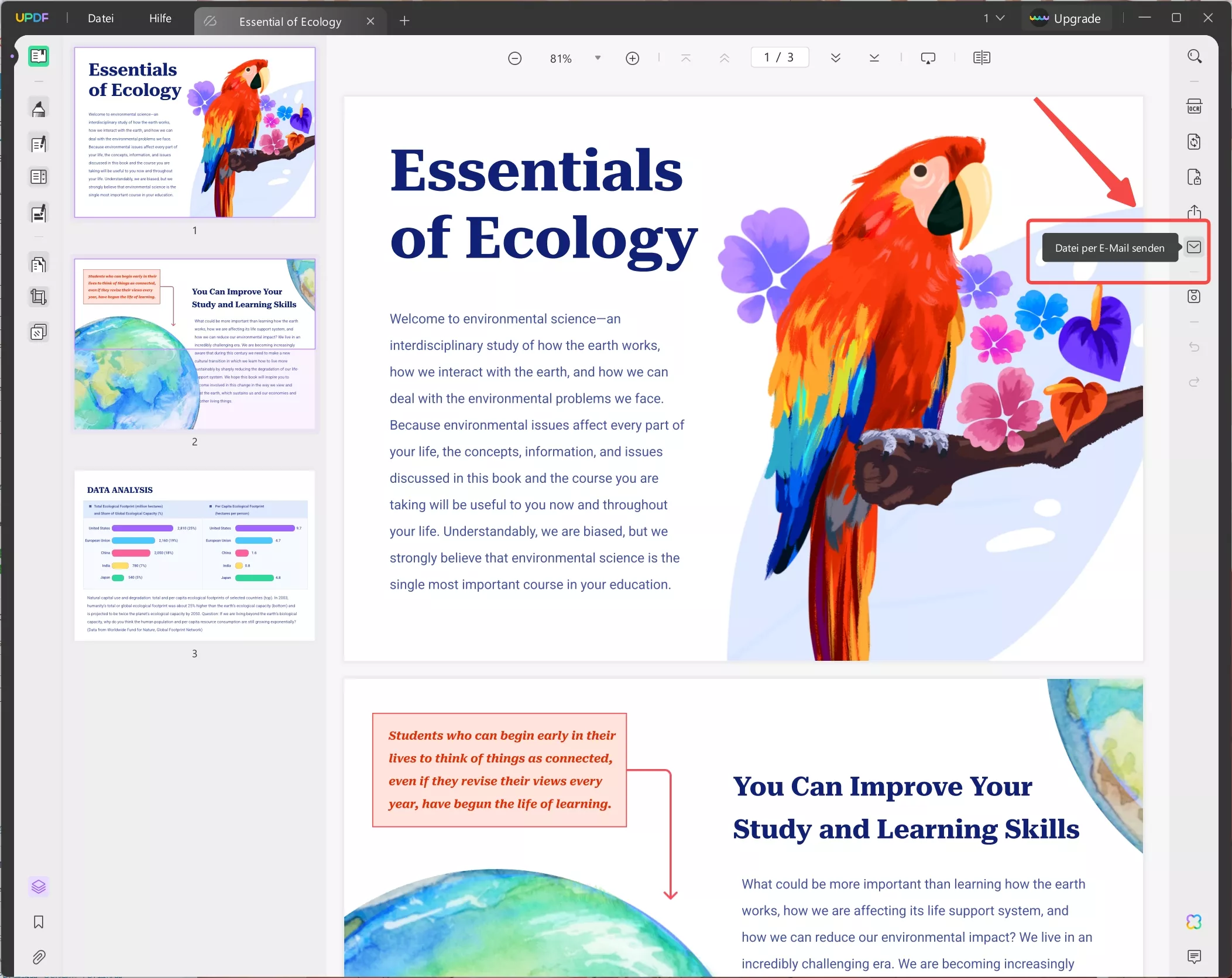Open the share/export icon in right sidebar
The width and height of the screenshot is (1232, 978).
(1194, 212)
